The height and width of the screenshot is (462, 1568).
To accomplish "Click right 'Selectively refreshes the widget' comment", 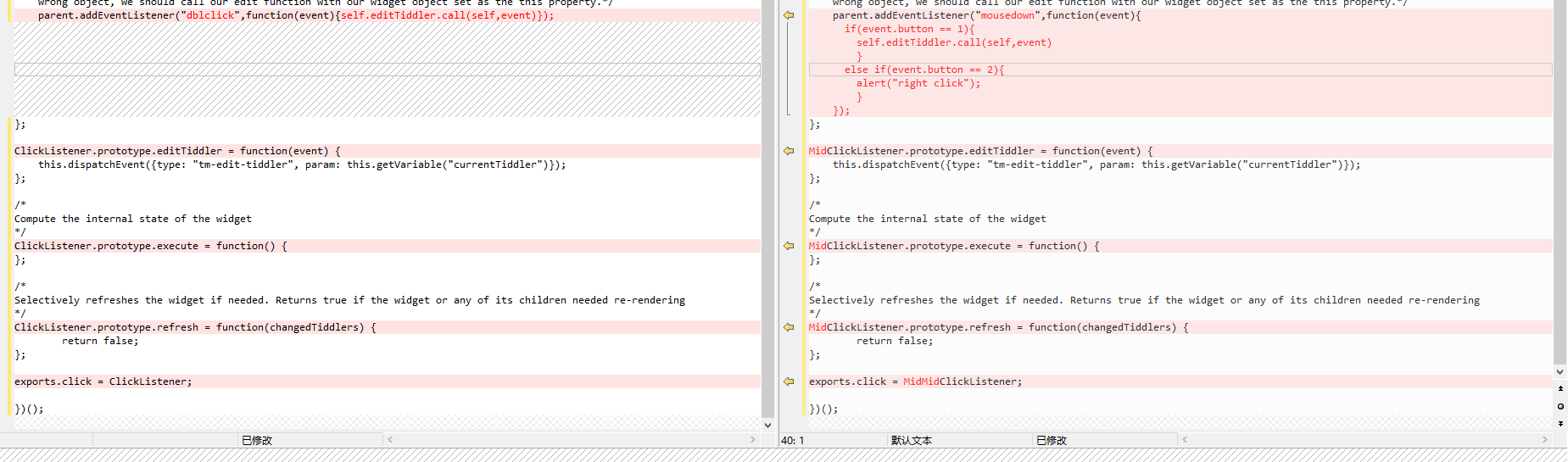I will point(1144,300).
